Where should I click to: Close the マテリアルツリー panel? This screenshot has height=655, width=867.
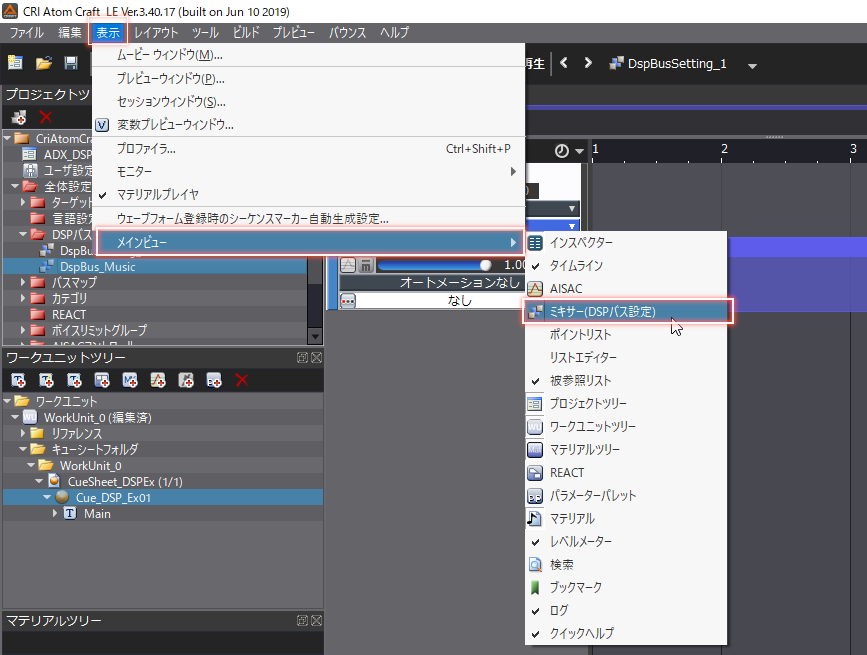[316, 621]
